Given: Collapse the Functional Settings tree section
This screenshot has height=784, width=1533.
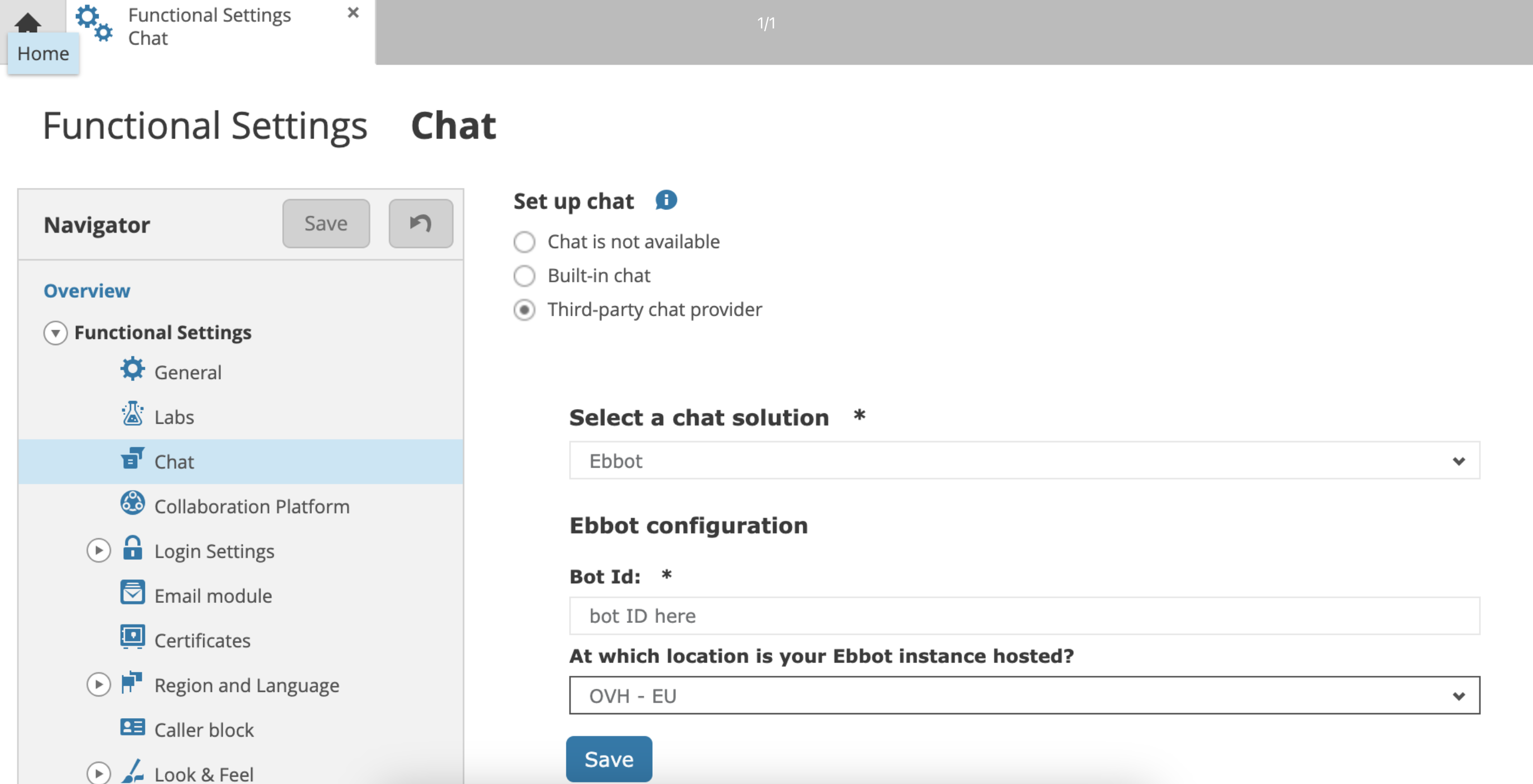Looking at the screenshot, I should pos(55,333).
